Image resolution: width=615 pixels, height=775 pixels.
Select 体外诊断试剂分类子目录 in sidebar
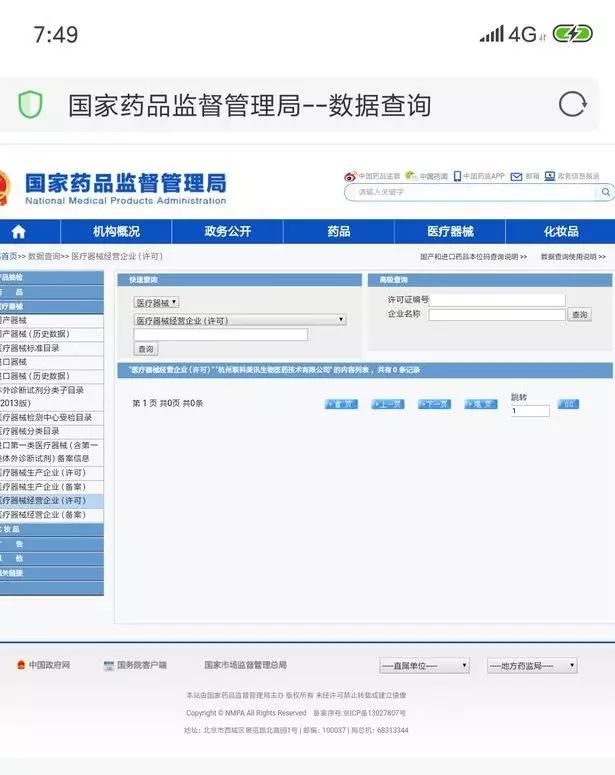pyautogui.click(x=52, y=396)
